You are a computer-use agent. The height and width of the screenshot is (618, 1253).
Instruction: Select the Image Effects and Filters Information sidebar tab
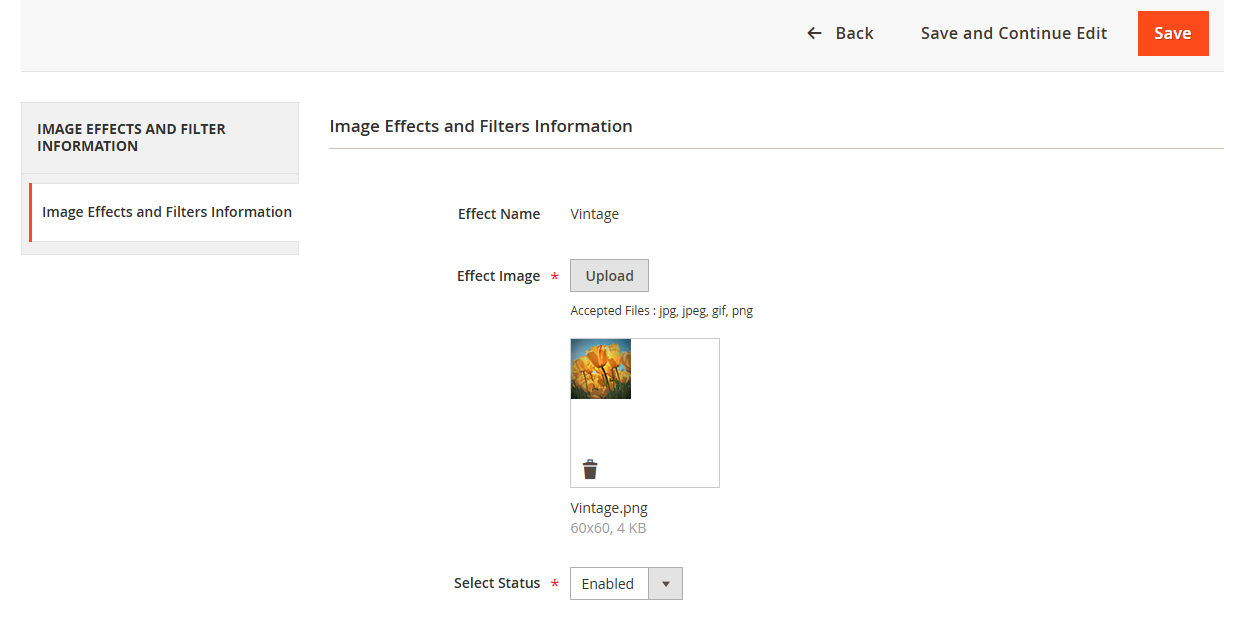166,212
